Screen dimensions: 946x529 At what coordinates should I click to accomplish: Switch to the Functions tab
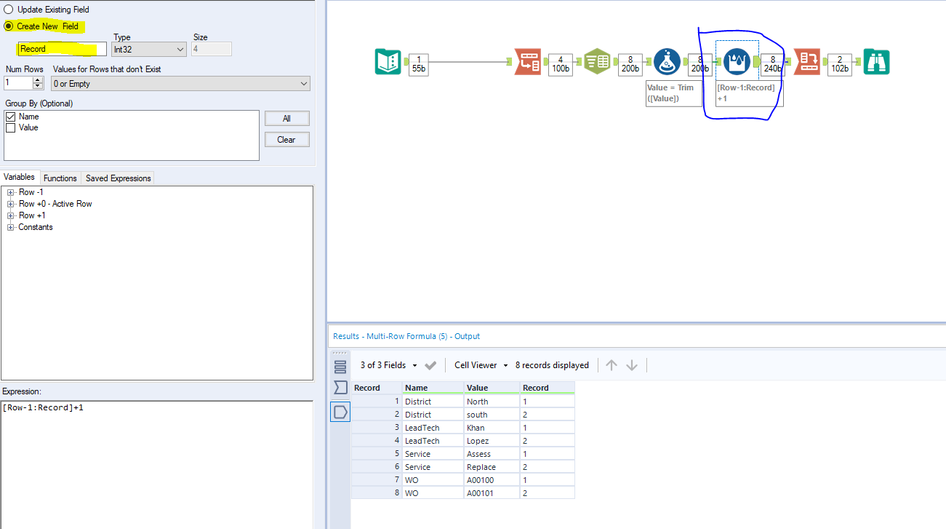click(60, 178)
